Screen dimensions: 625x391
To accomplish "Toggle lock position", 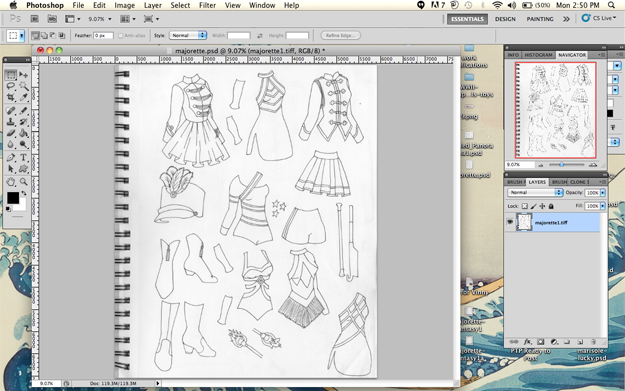I will [542, 206].
